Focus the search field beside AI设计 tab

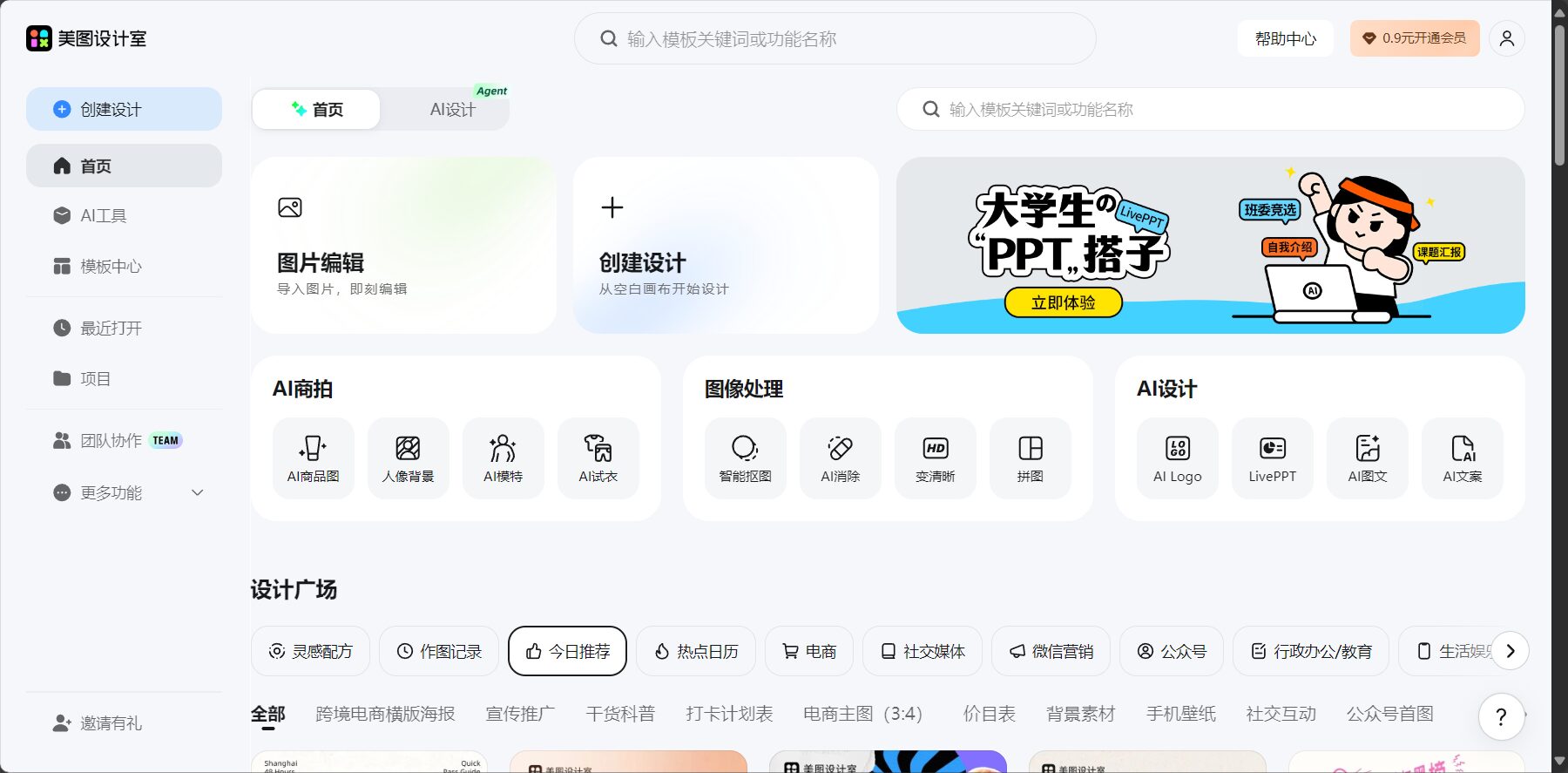coord(1211,109)
